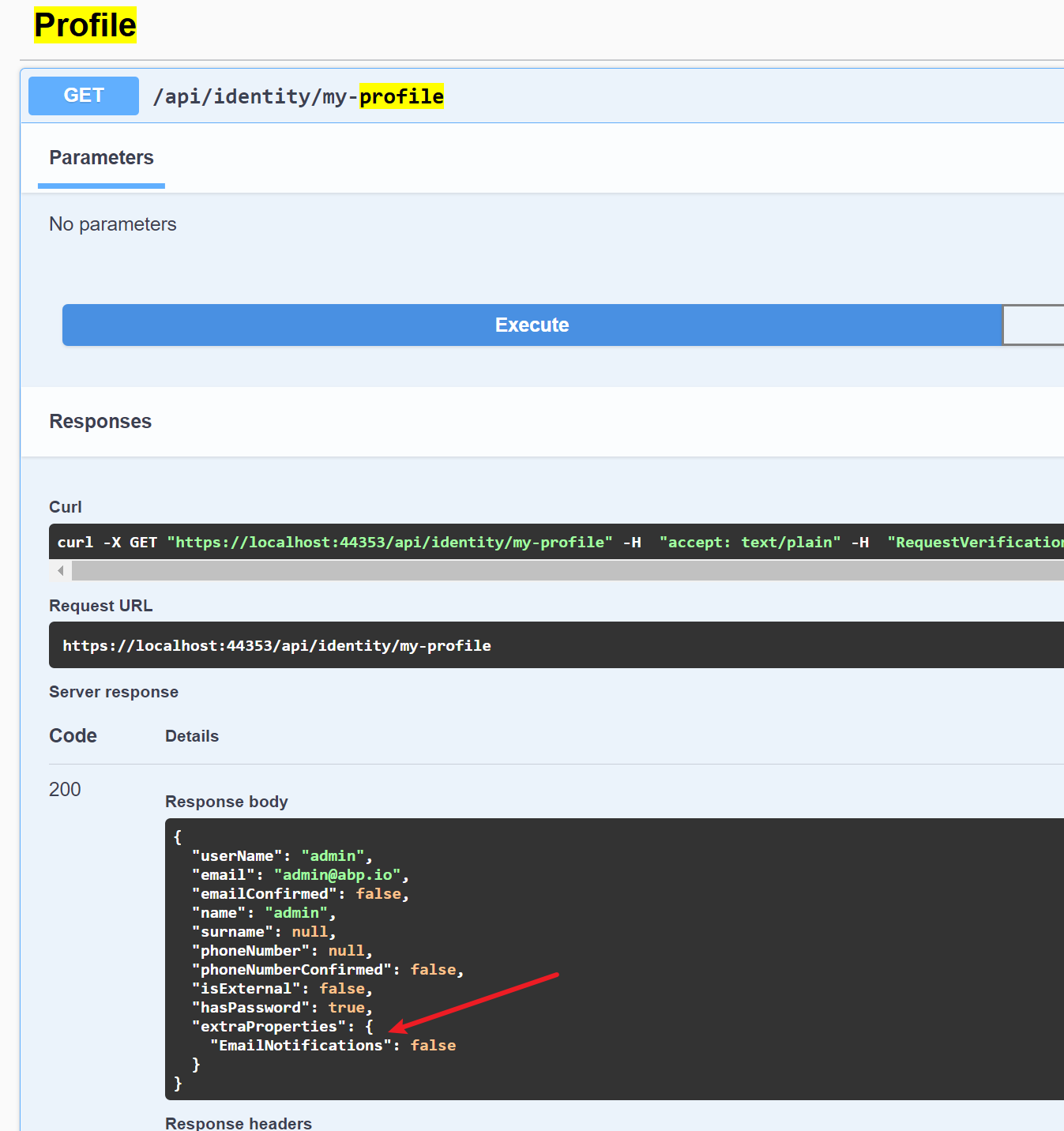Click the "No parameters" text

tap(113, 224)
